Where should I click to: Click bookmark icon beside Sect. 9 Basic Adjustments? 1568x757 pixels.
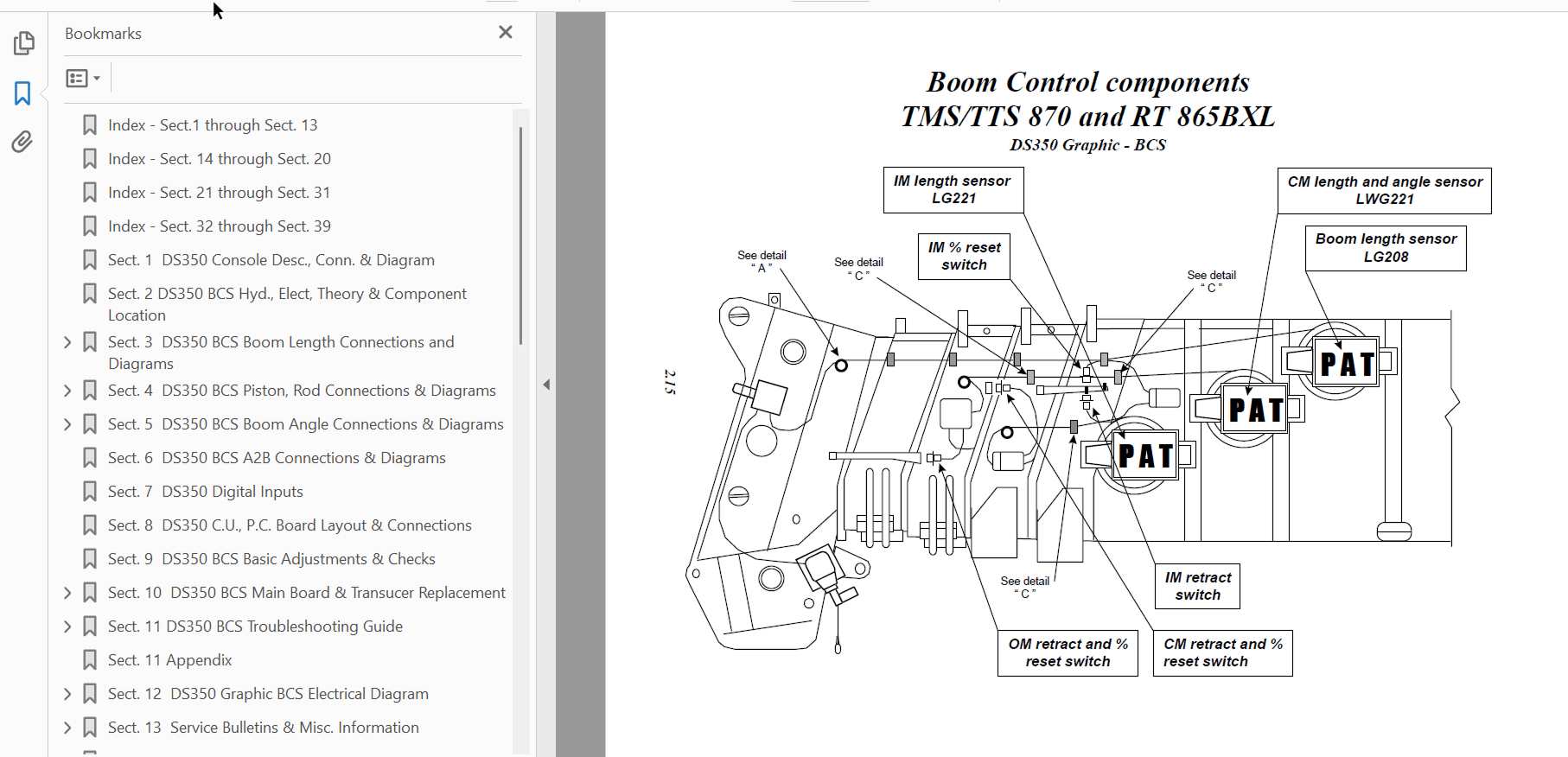click(x=89, y=559)
